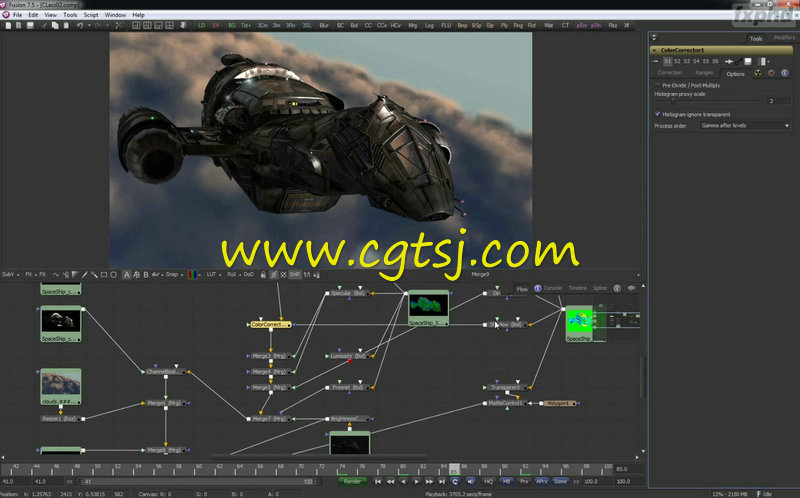This screenshot has width=800, height=498.
Task: Add a Resize (Rsz) tool
Action: click(613, 26)
